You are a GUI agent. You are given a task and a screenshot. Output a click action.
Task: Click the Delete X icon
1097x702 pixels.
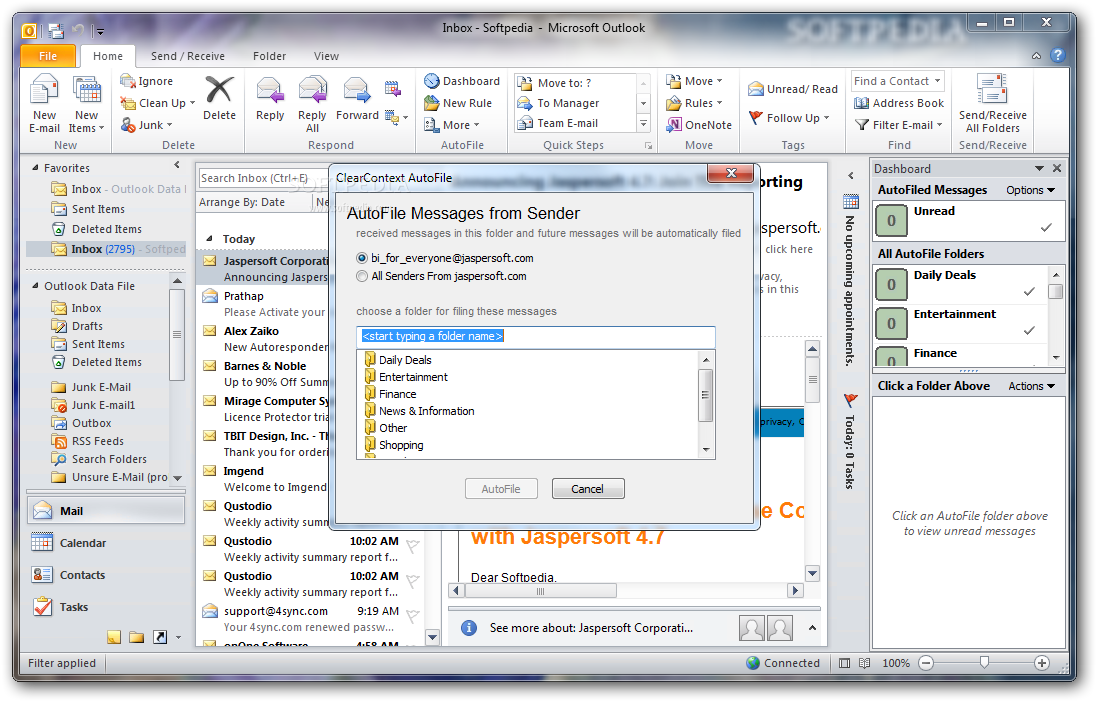point(219,90)
